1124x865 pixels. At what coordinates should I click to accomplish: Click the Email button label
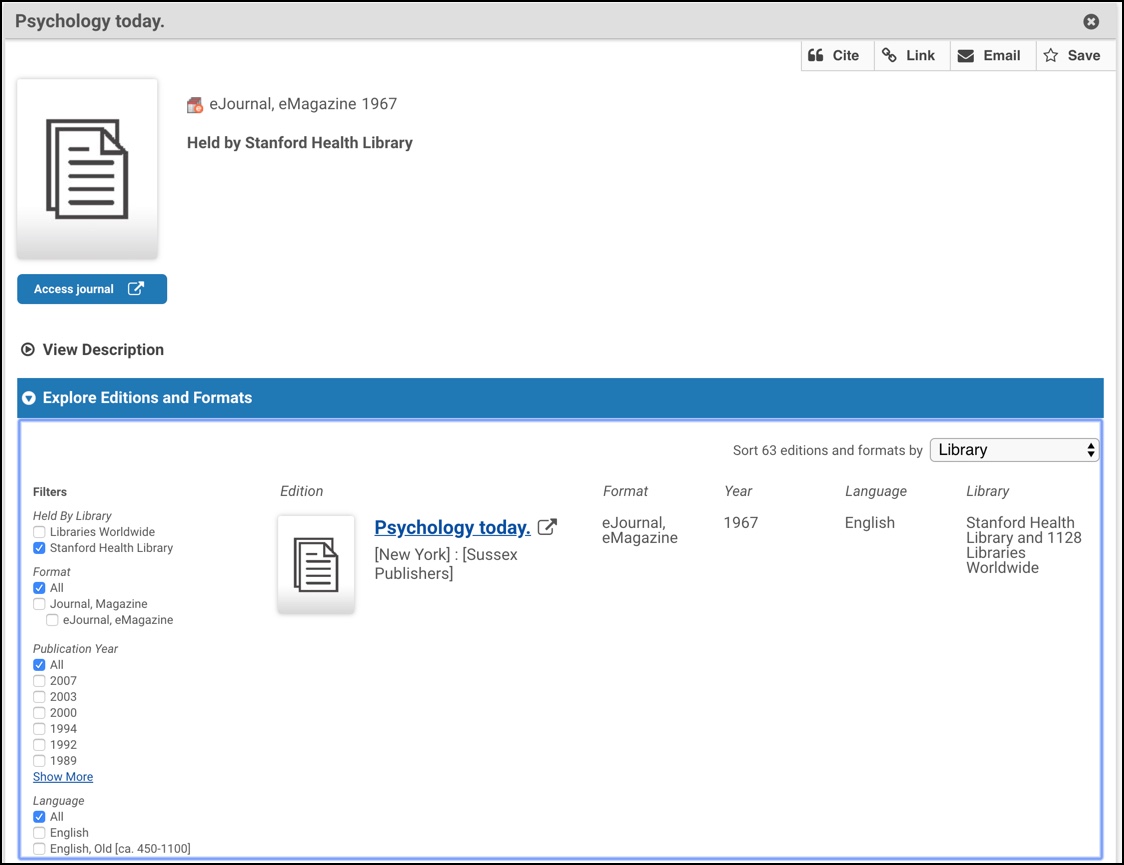1001,55
